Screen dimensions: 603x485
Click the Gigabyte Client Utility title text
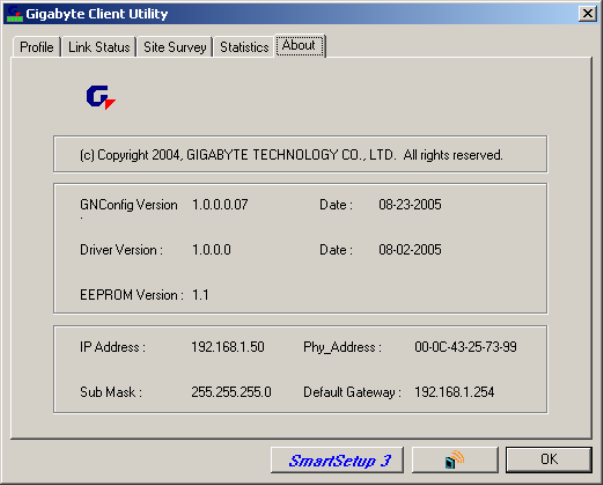(97, 14)
